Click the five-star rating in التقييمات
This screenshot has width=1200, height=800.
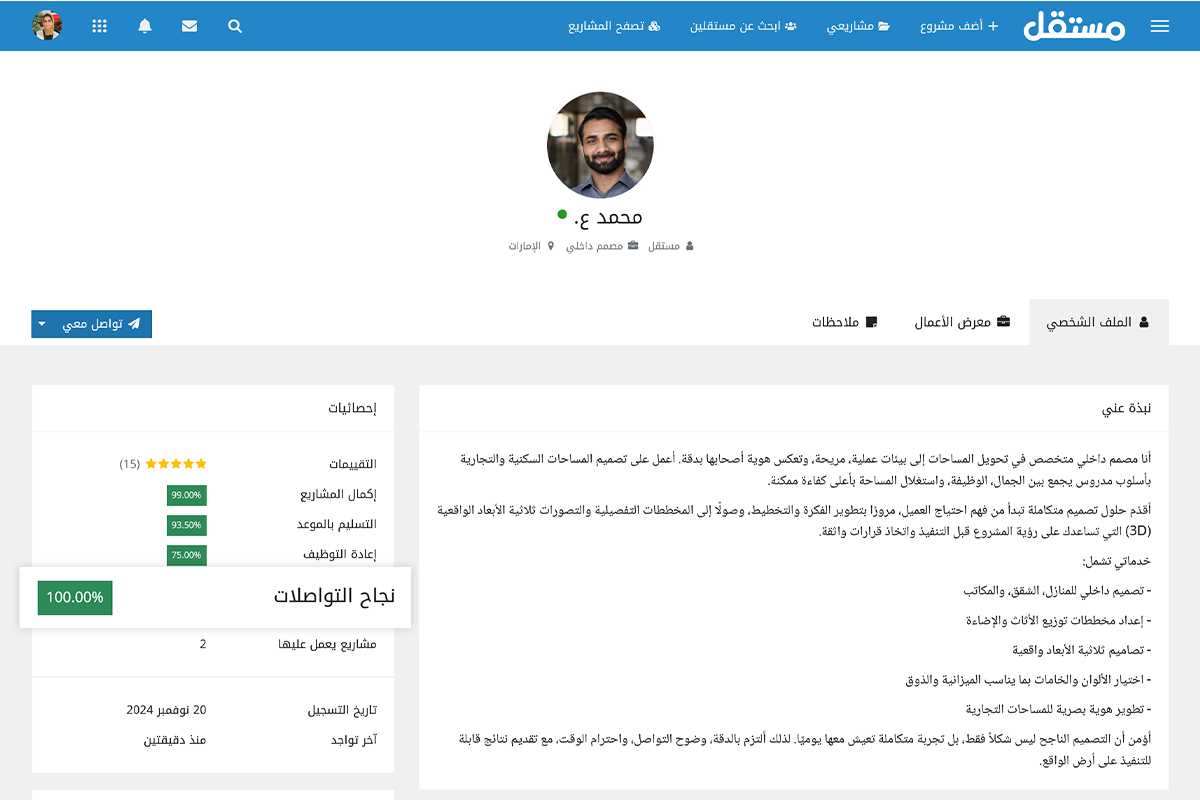pos(176,464)
